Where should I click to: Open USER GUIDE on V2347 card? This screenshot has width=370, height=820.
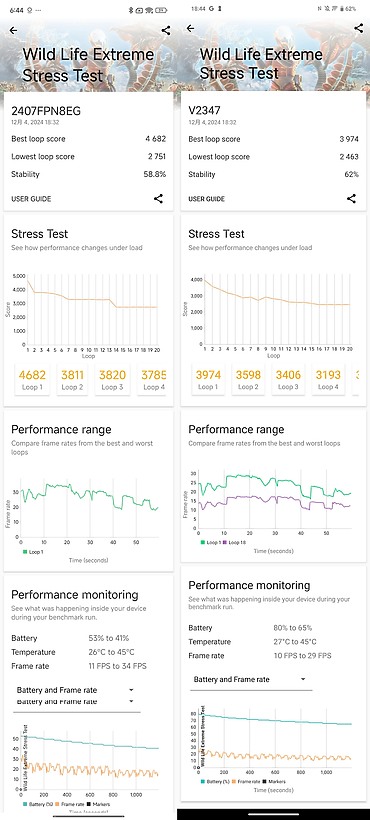206,199
